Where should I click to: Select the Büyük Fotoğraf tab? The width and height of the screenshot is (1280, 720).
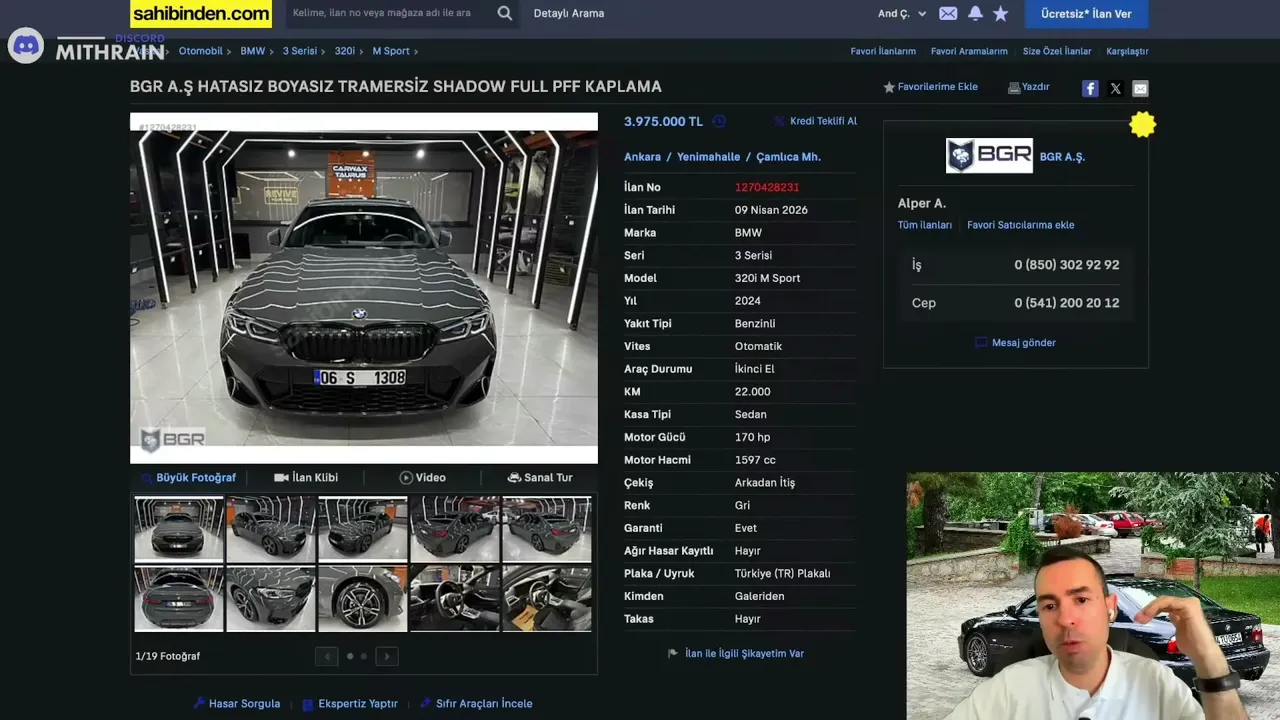(x=188, y=478)
